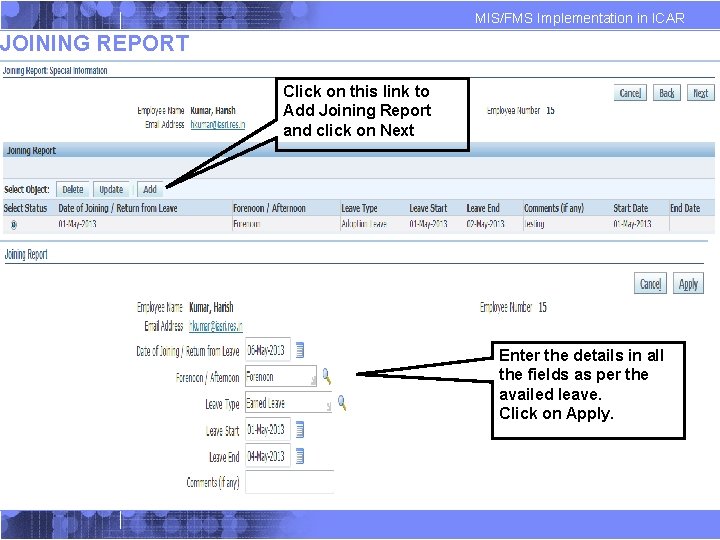Click the 02-May-2013 Leave End cell
Screen dimensions: 720x540
tap(485, 224)
